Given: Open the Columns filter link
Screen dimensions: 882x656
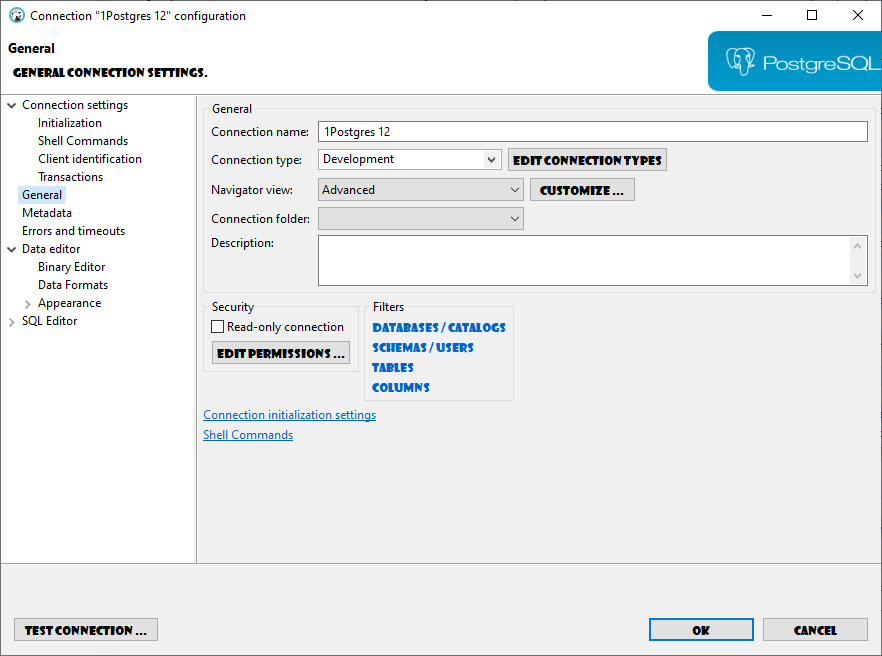Looking at the screenshot, I should pyautogui.click(x=400, y=388).
